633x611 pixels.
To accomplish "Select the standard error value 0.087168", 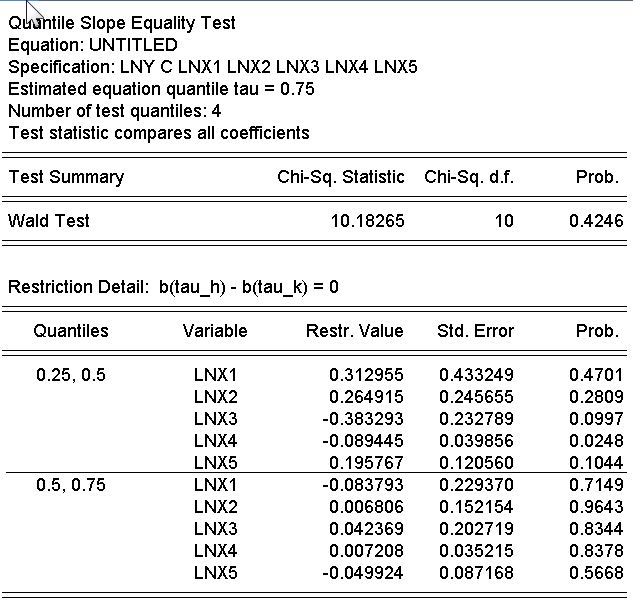I will coord(476,573).
